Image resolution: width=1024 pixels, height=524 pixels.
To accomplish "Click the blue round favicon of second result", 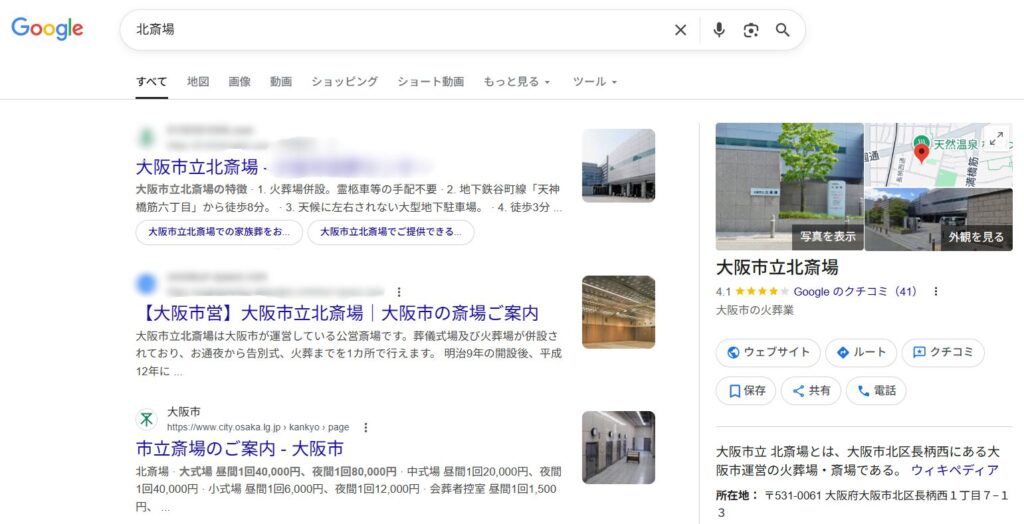I will (146, 284).
